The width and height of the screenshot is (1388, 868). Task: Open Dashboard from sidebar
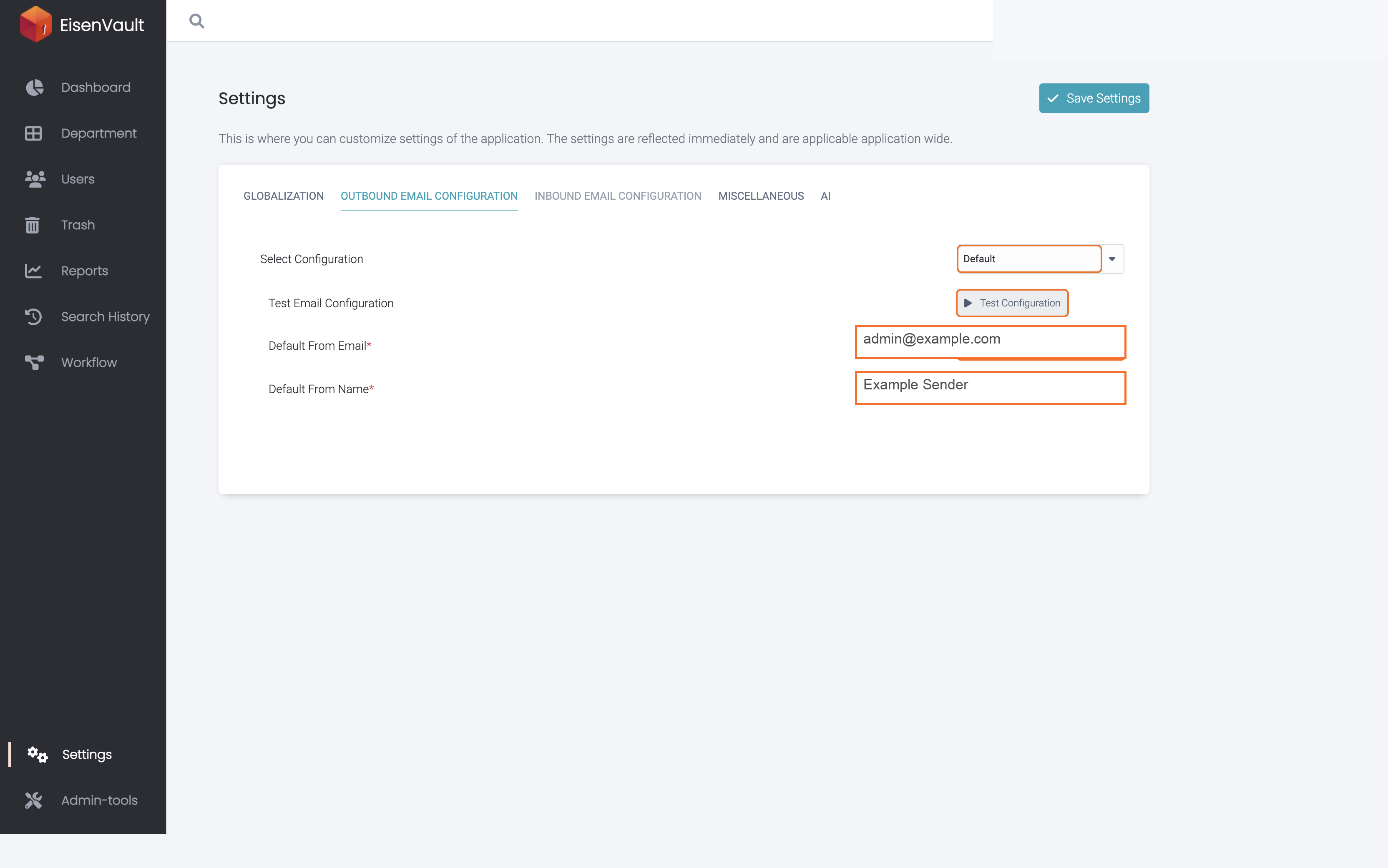click(83, 87)
